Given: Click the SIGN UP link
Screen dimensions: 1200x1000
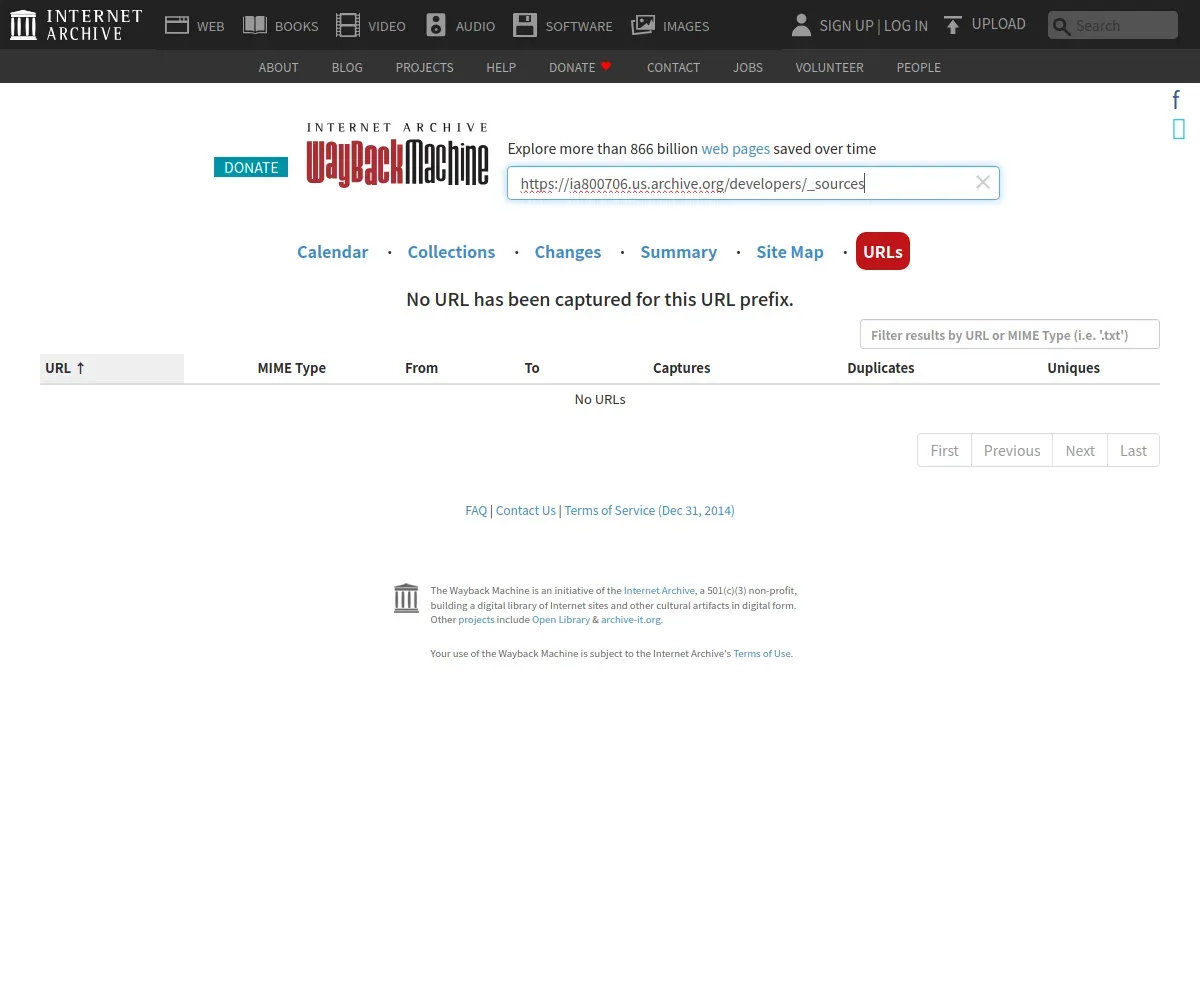Looking at the screenshot, I should point(846,25).
